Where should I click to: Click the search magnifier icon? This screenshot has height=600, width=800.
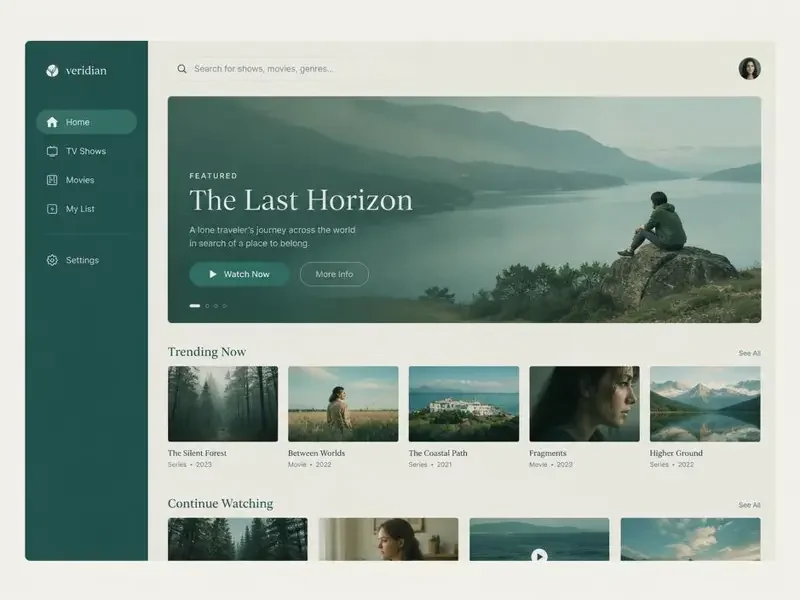(182, 69)
